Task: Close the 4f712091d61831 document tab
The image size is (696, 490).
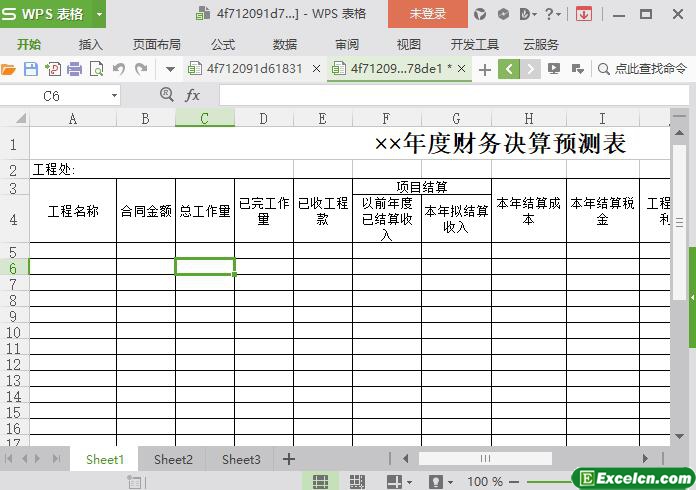Action: [x=316, y=69]
